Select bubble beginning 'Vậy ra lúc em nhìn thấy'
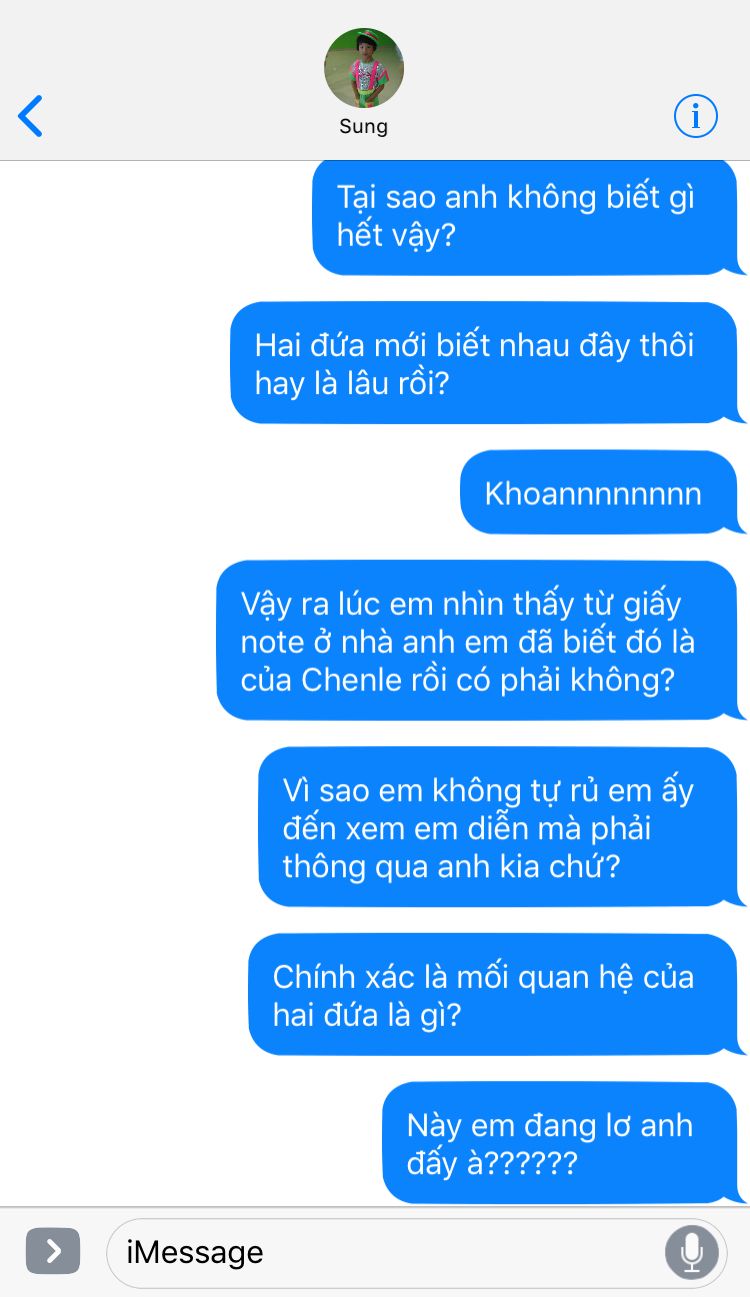The height and width of the screenshot is (1298, 750). tap(478, 641)
